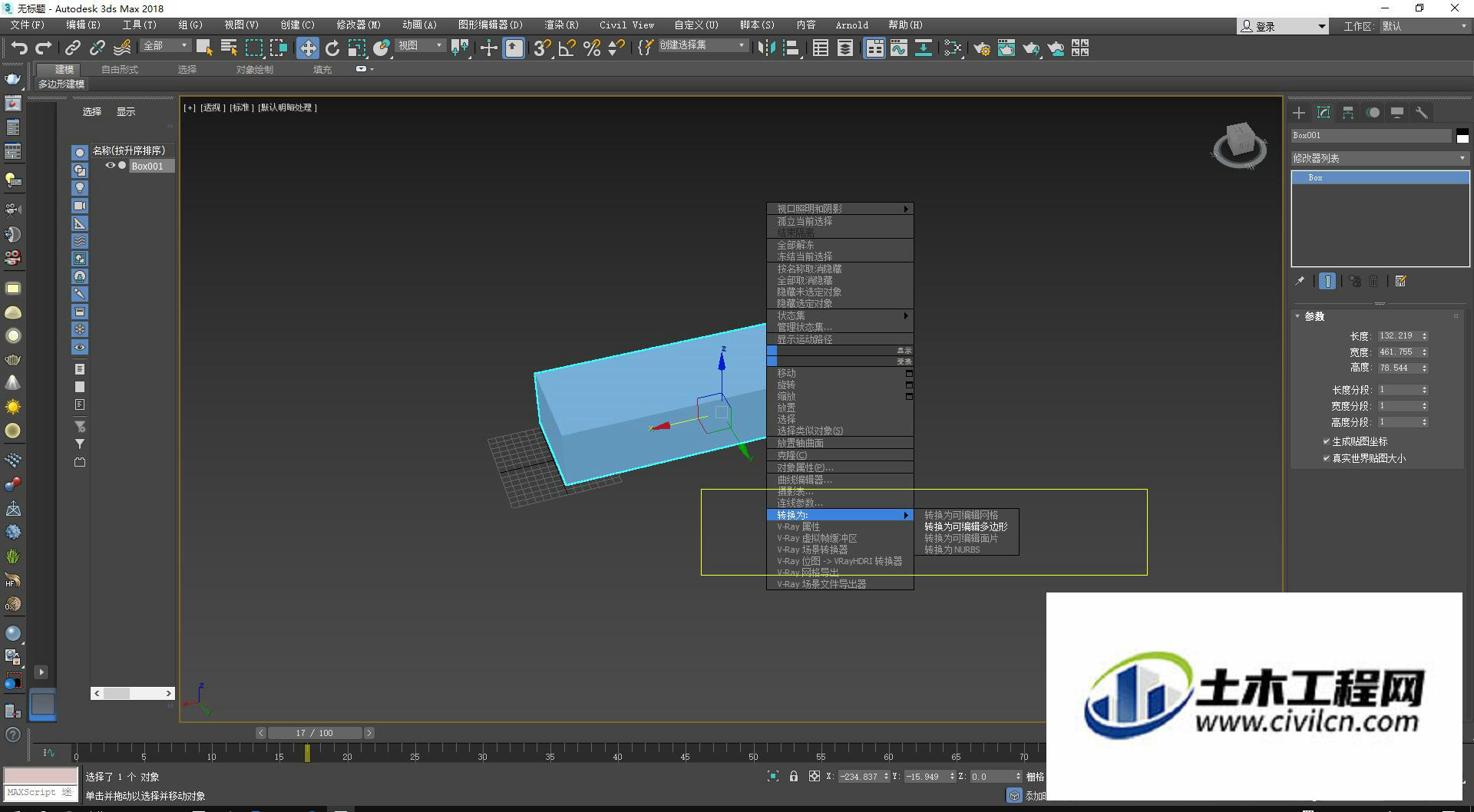Open the 渲染(R) menu
The width and height of the screenshot is (1474, 812).
[x=561, y=25]
